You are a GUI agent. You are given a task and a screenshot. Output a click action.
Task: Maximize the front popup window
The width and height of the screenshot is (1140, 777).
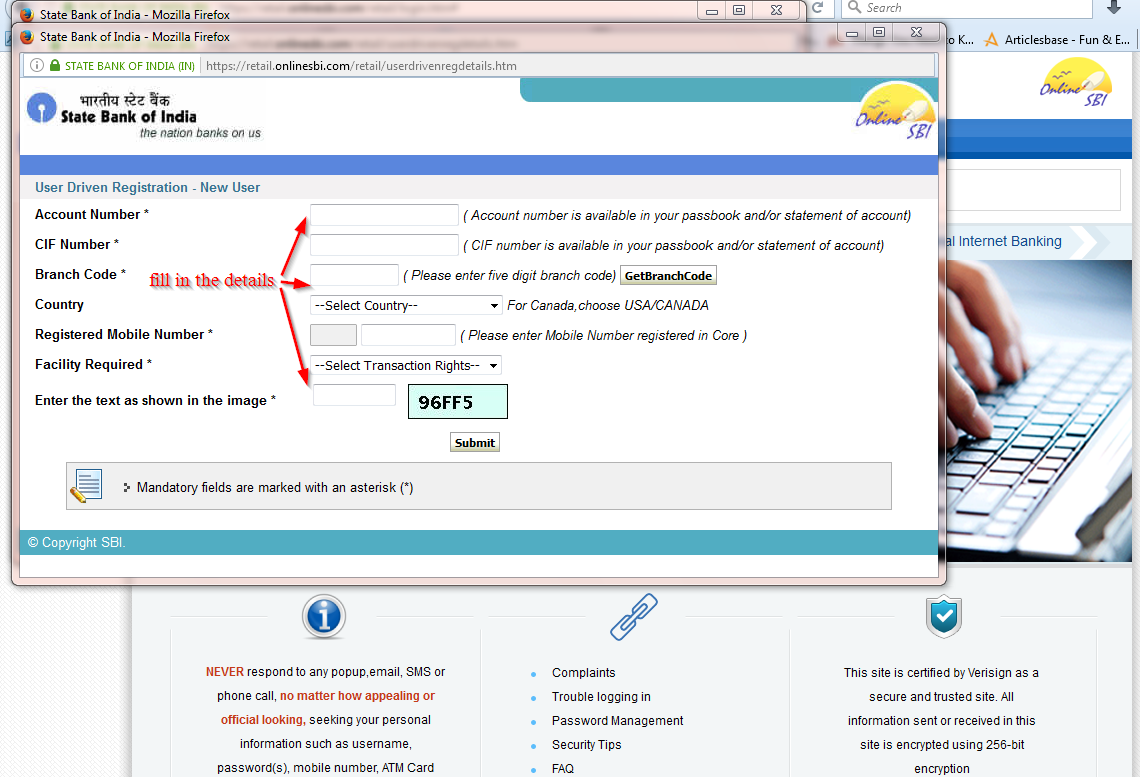coord(879,32)
